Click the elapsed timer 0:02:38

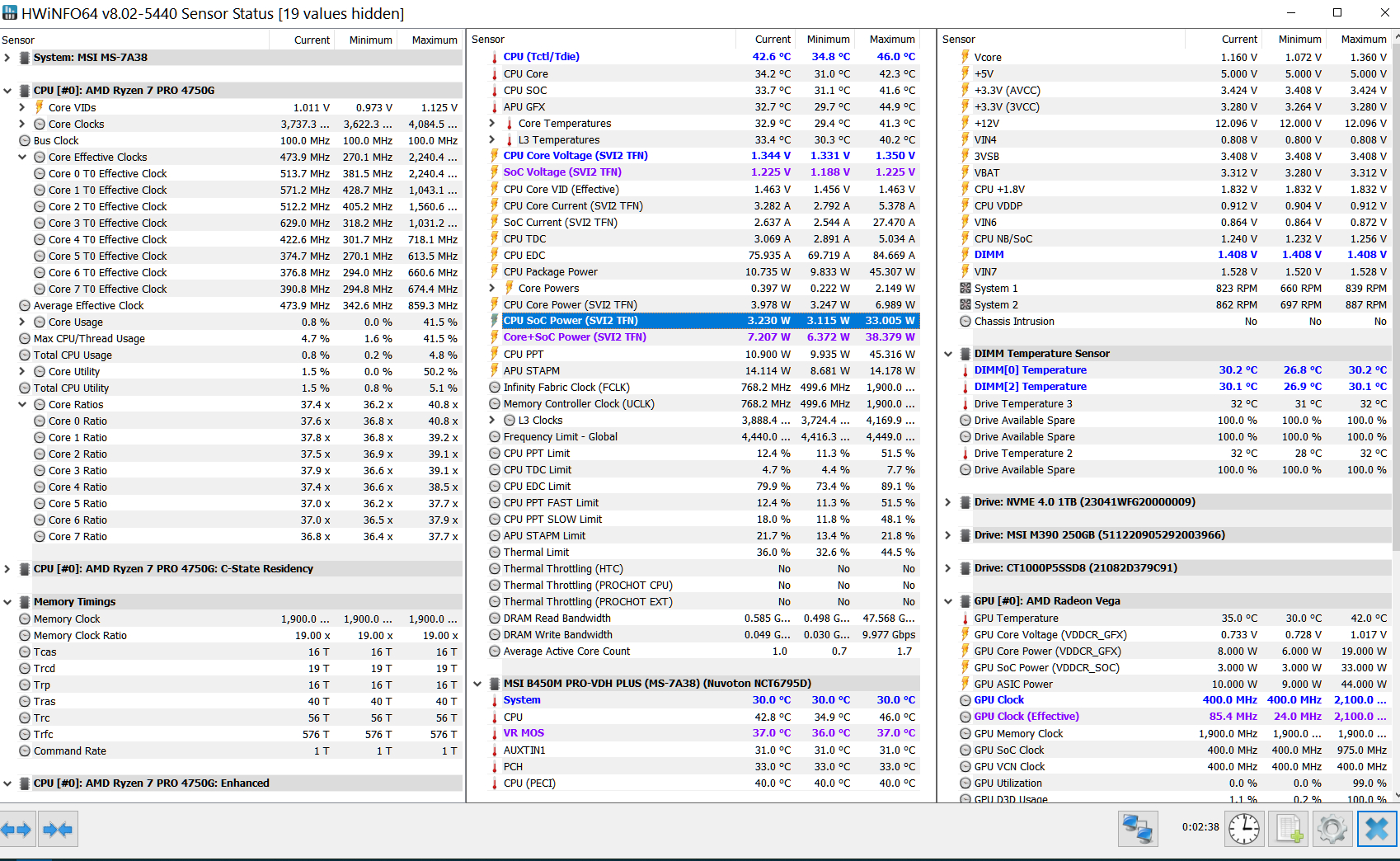1200,827
